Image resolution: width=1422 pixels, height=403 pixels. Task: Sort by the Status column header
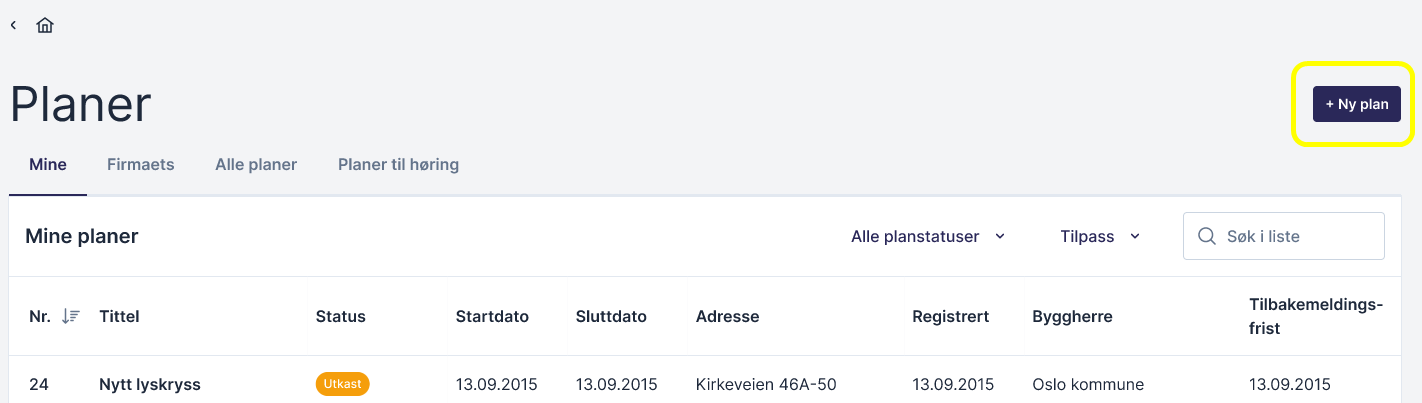(341, 316)
